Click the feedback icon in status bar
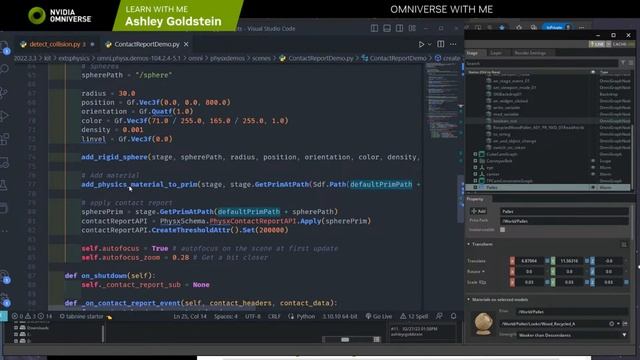Screen dimensions: 640x360 pos(439,316)
